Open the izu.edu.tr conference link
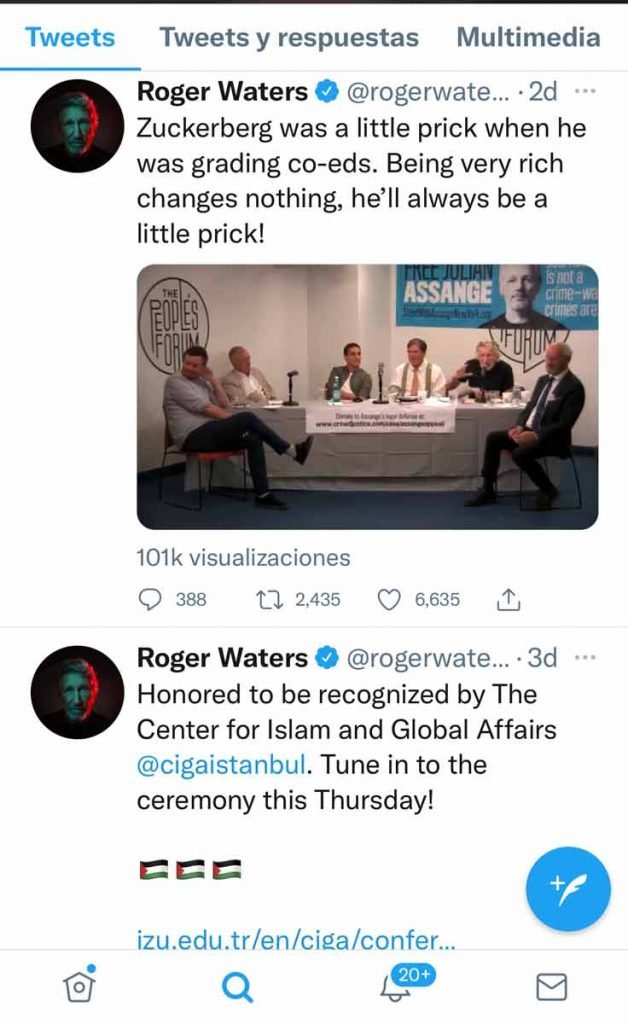Screen dimensions: 628x1024 coord(296,940)
